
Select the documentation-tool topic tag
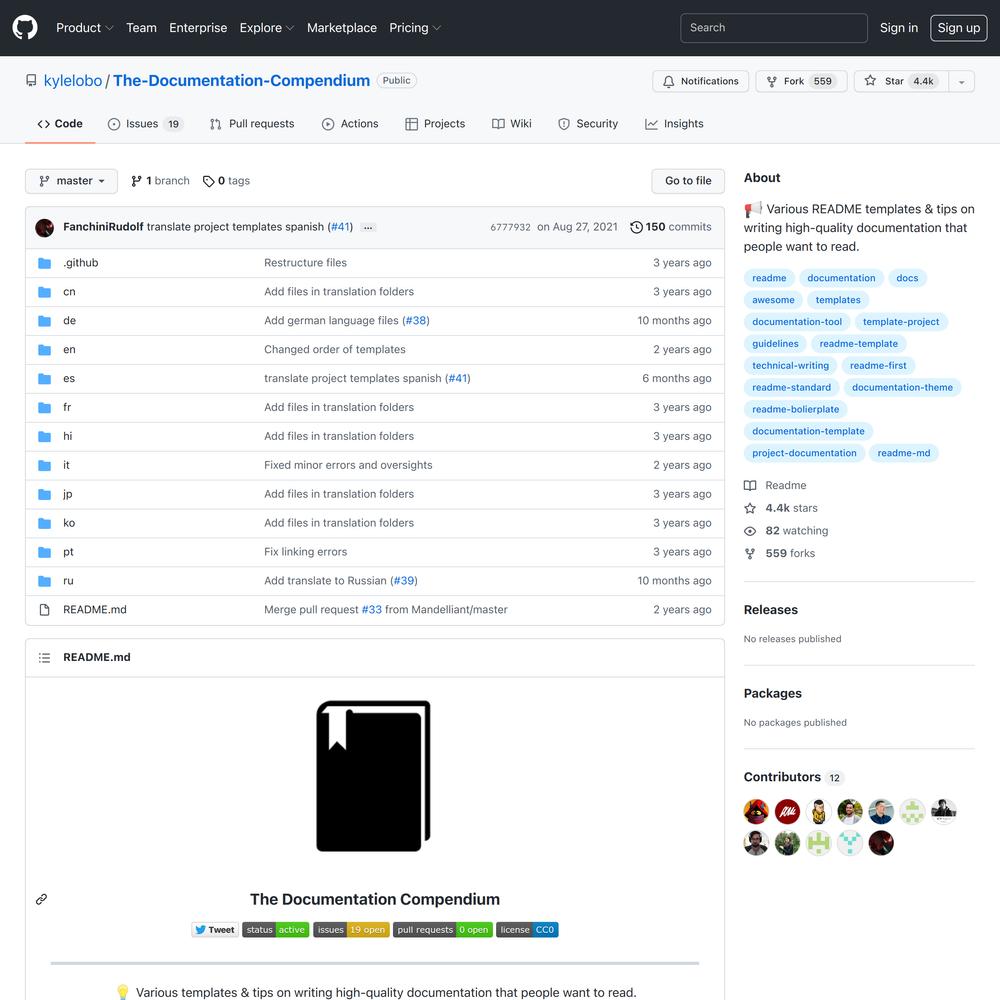797,322
